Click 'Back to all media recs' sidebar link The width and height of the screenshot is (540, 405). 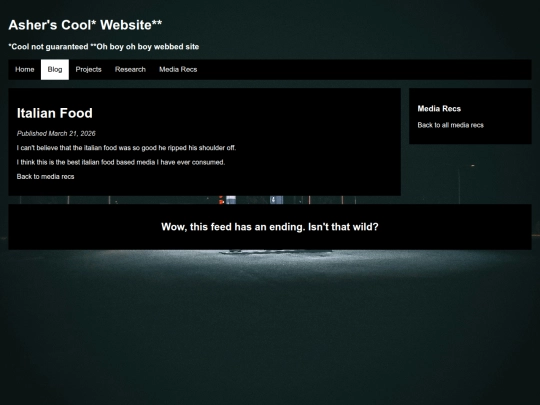(x=450, y=125)
